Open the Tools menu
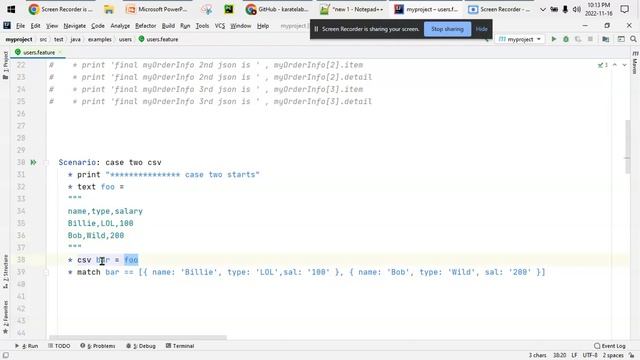 pos(202,26)
